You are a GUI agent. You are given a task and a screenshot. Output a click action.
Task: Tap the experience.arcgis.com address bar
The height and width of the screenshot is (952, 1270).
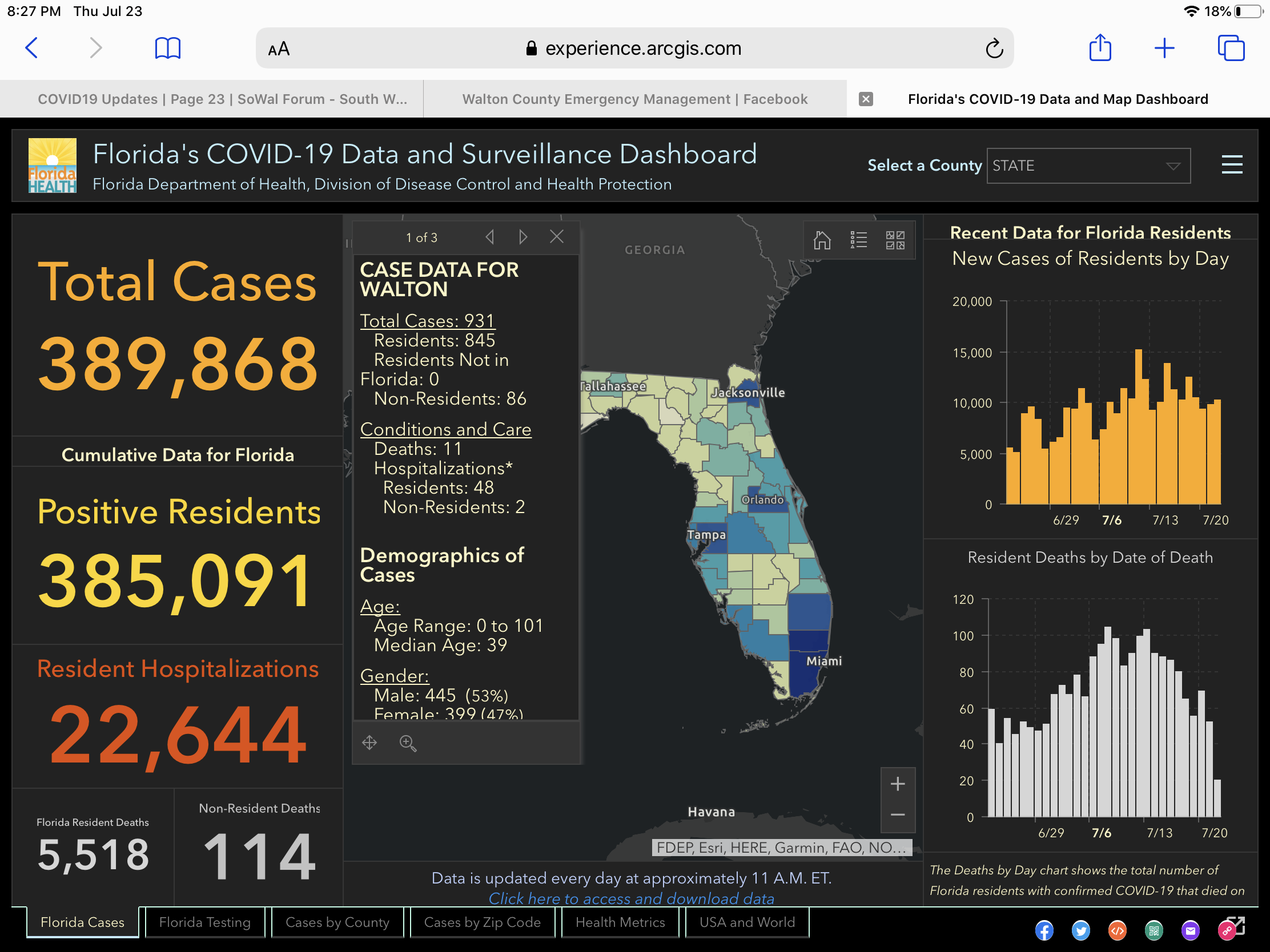634,48
